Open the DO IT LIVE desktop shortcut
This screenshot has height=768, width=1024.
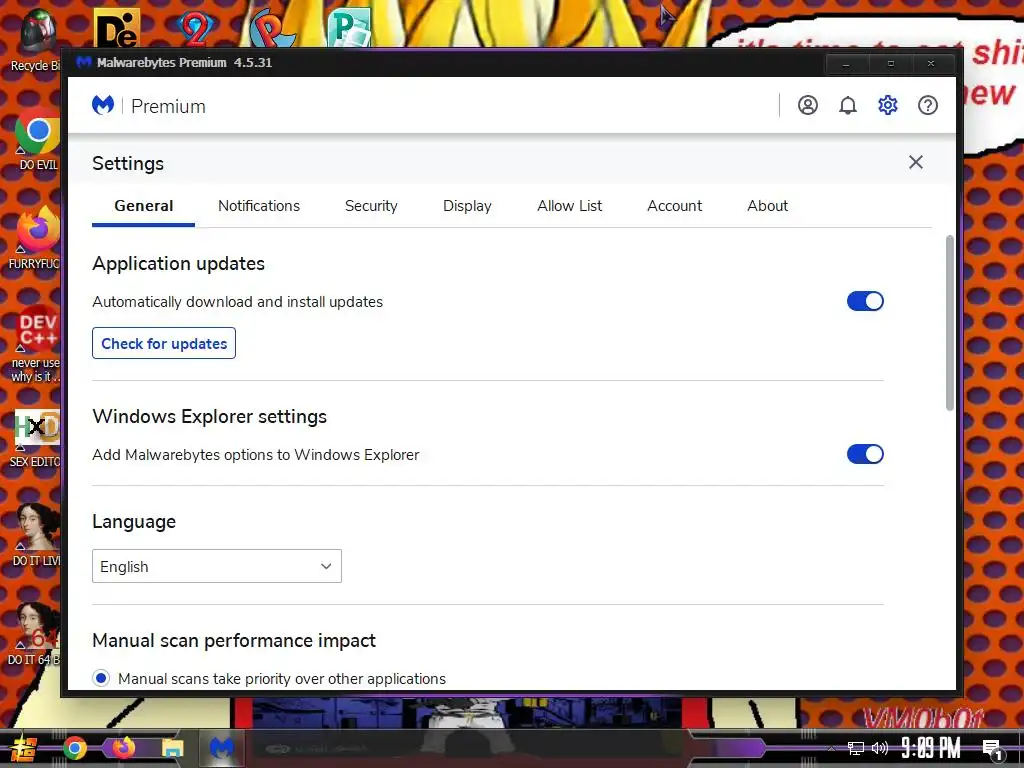pyautogui.click(x=37, y=534)
